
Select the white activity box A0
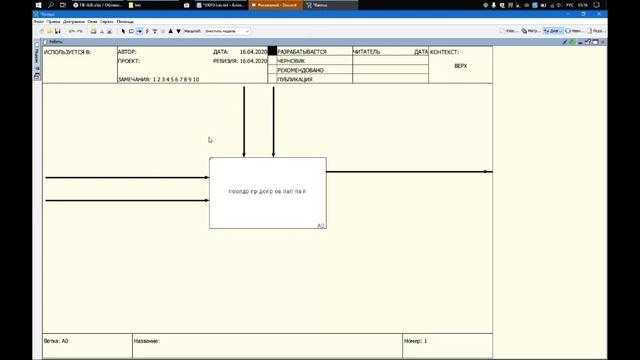[268, 193]
